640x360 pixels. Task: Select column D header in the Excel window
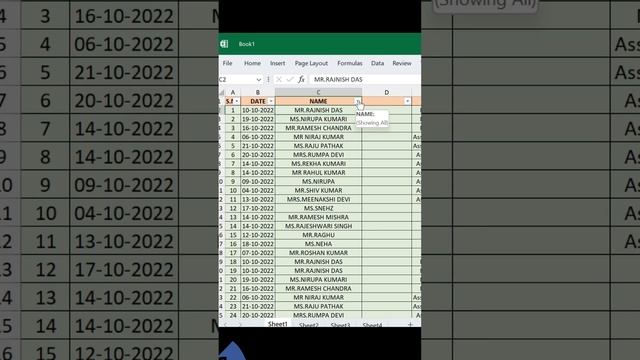(x=386, y=93)
